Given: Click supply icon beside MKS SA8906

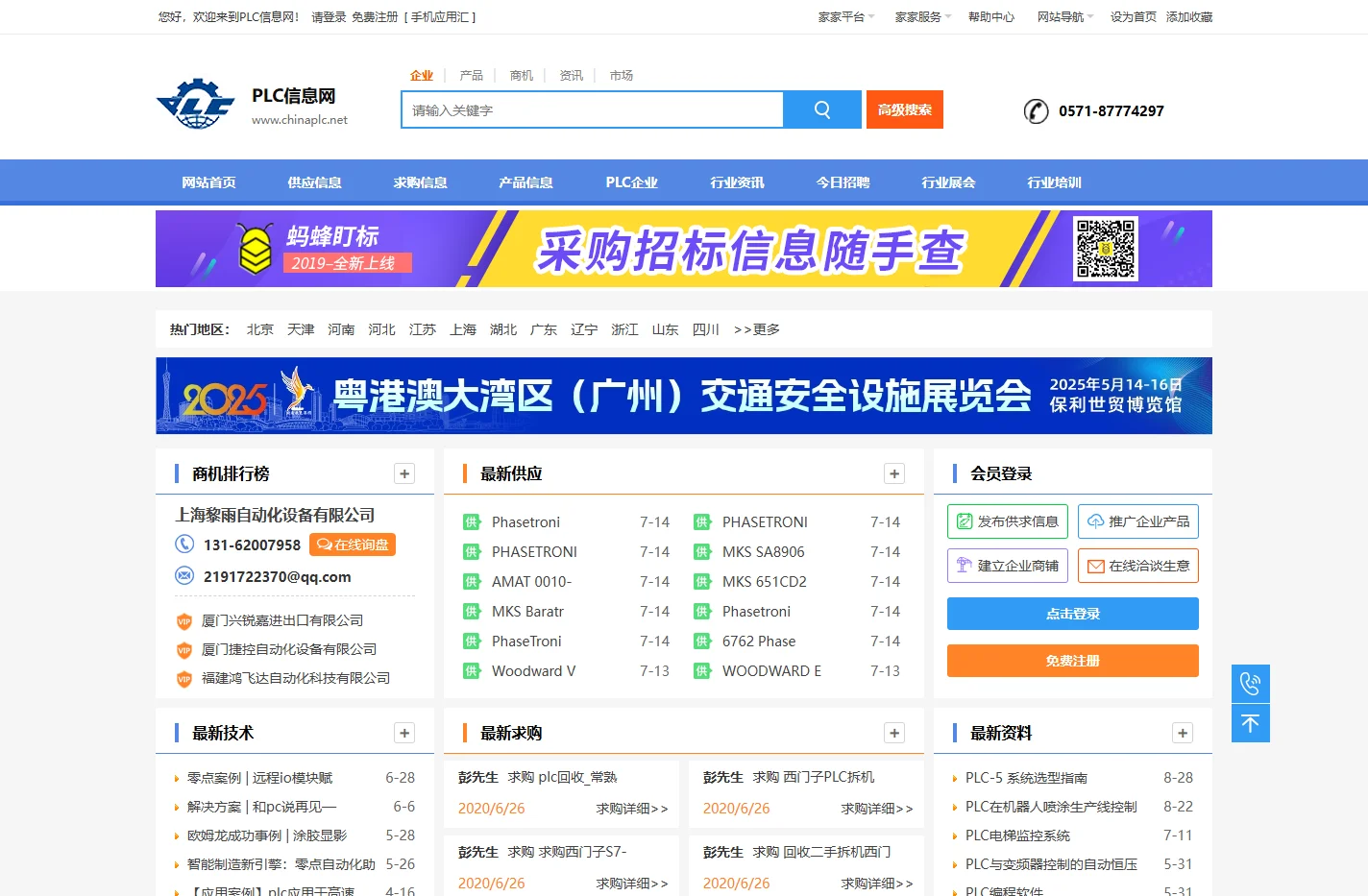Looking at the screenshot, I should [702, 552].
